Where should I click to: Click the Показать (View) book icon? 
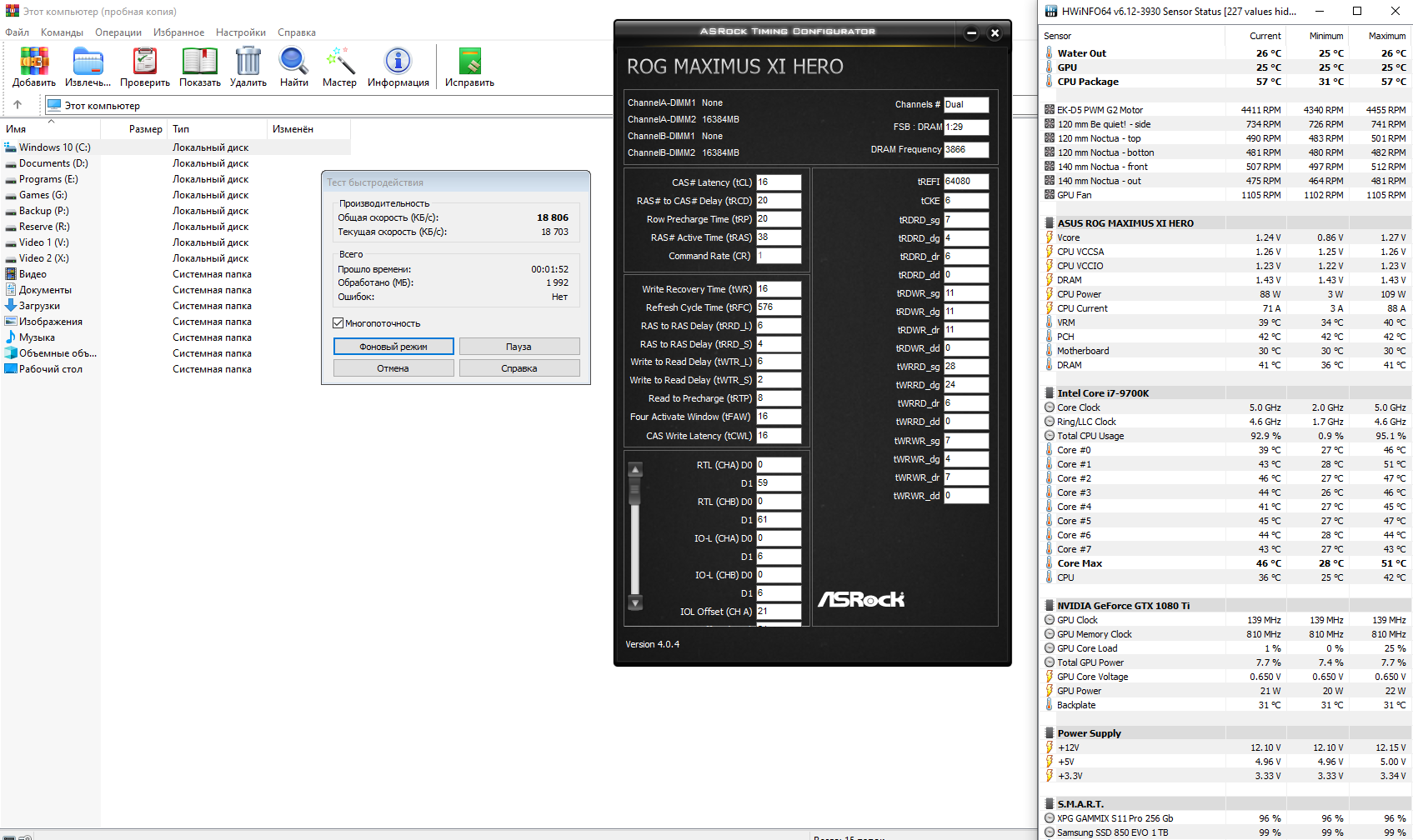[x=200, y=62]
